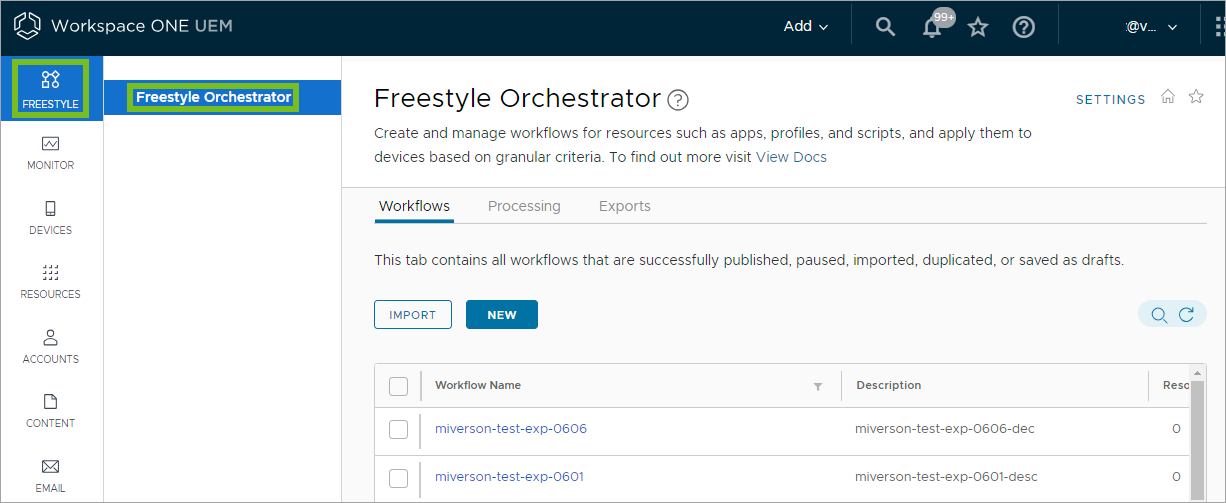Open the View Docs link

point(791,157)
